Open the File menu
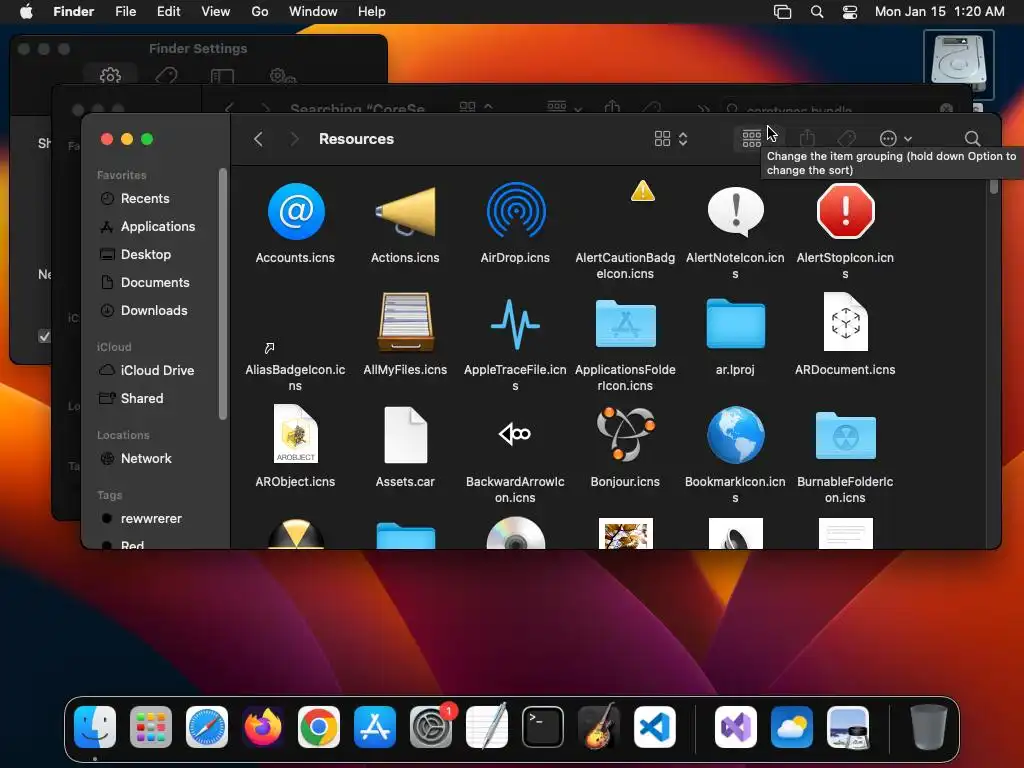The image size is (1024, 768). click(125, 12)
